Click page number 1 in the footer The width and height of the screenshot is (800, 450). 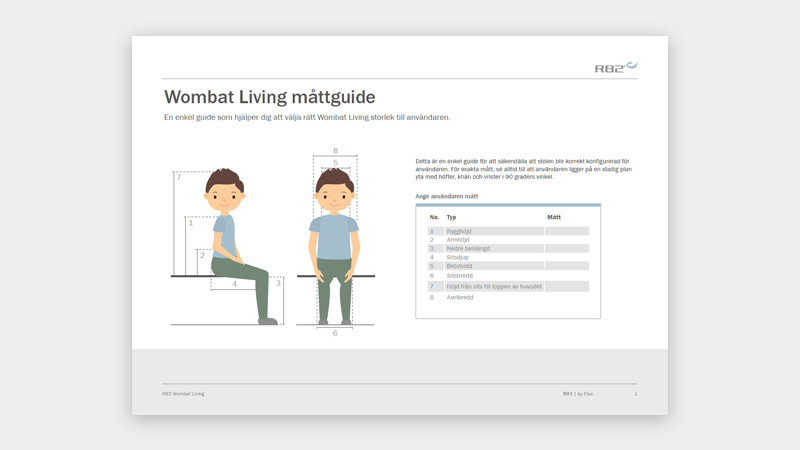pyautogui.click(x=636, y=394)
